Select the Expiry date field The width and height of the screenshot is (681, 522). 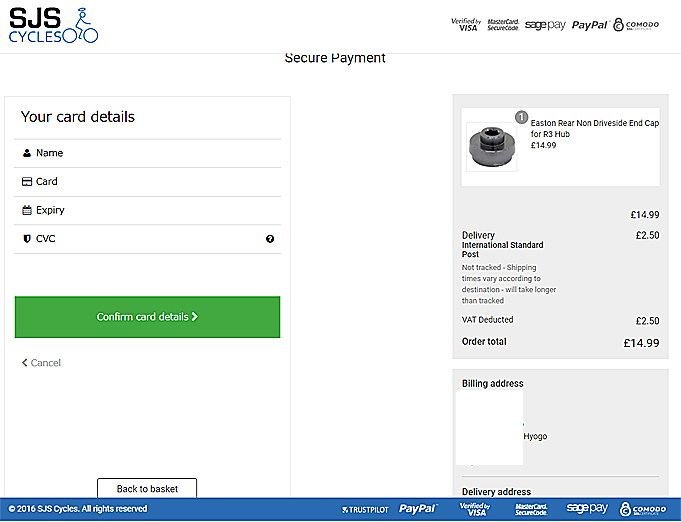[x=150, y=211]
